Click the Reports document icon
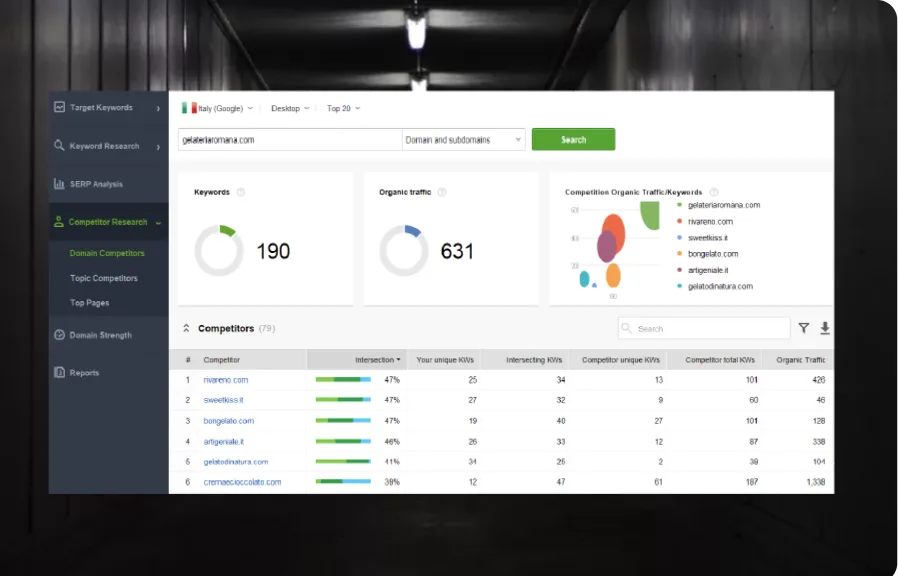This screenshot has height=576, width=898. pos(60,373)
